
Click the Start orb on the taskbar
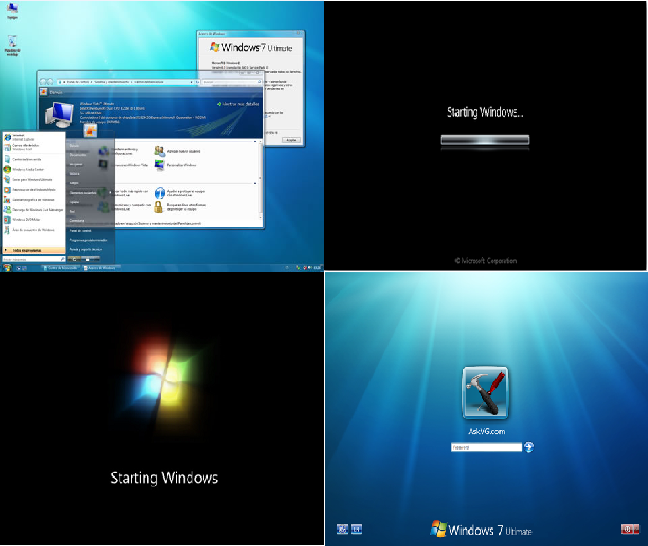coord(8,268)
